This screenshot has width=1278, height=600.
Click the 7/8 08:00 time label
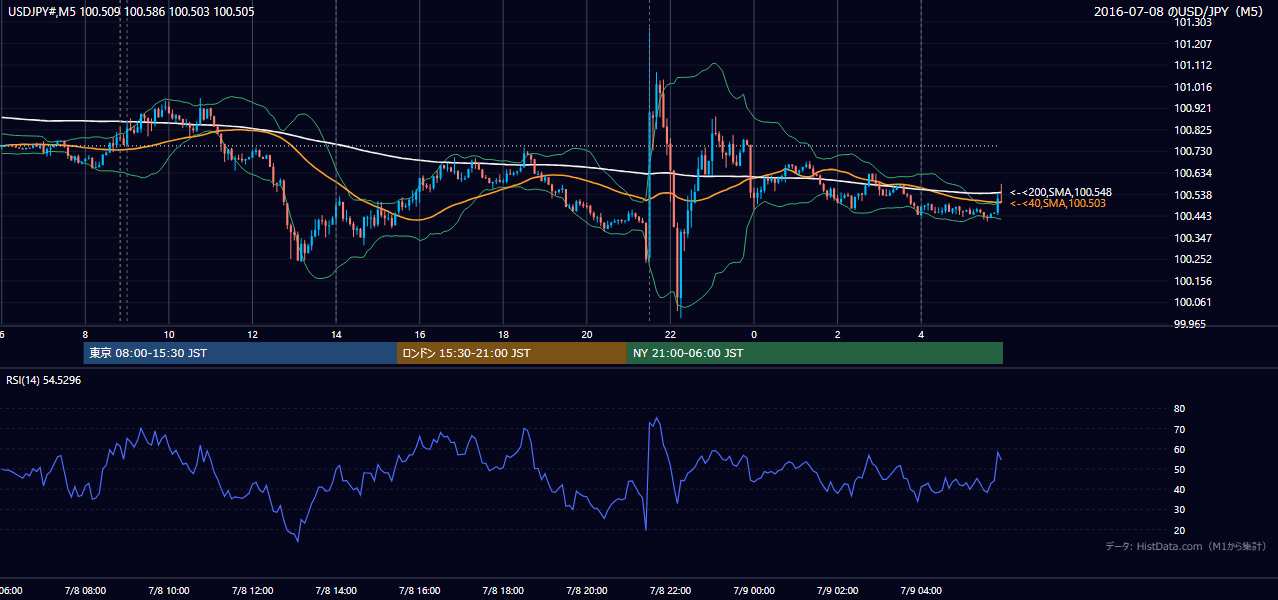[84, 590]
